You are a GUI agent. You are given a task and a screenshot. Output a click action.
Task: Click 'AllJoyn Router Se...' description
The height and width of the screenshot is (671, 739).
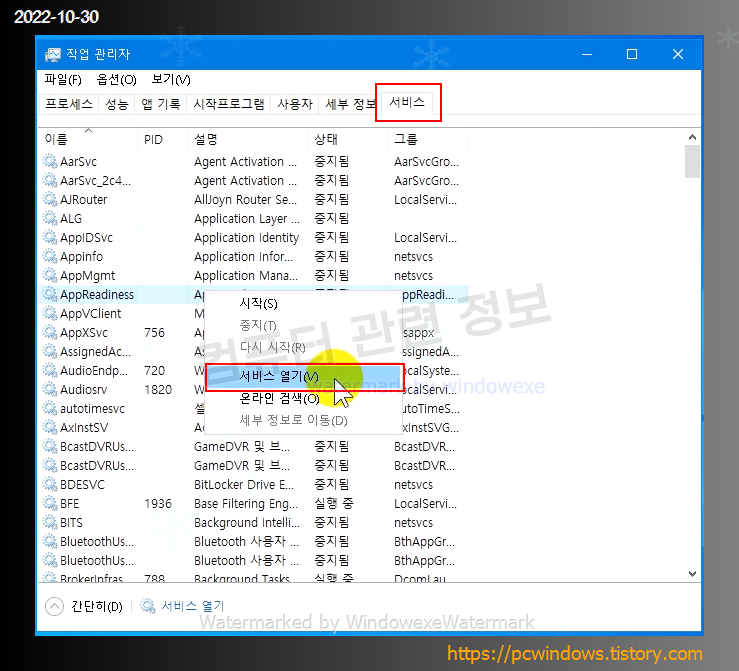point(245,200)
